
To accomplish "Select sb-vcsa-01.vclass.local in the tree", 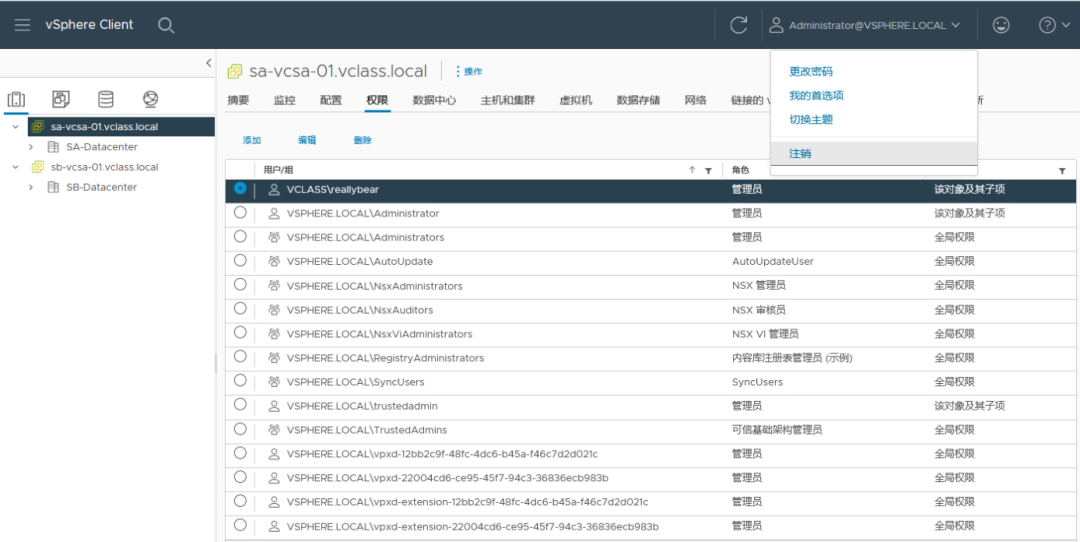I will [x=105, y=167].
